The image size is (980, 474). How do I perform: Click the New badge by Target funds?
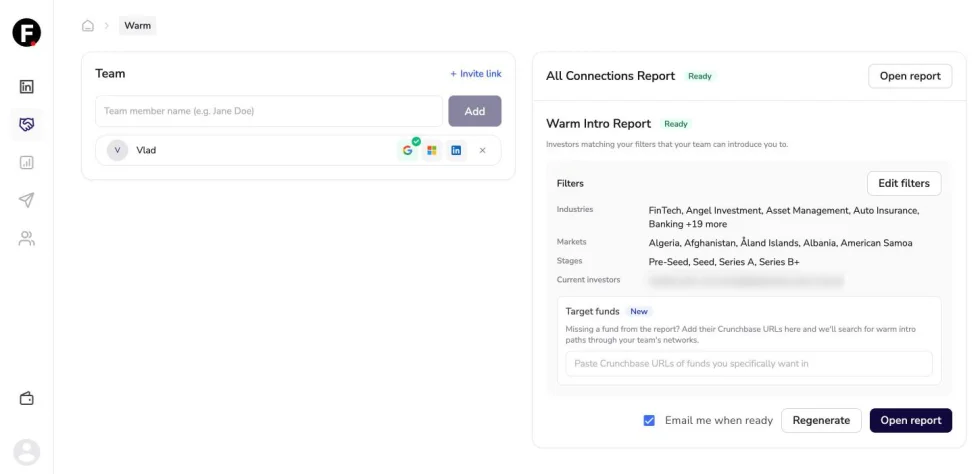[x=639, y=311]
